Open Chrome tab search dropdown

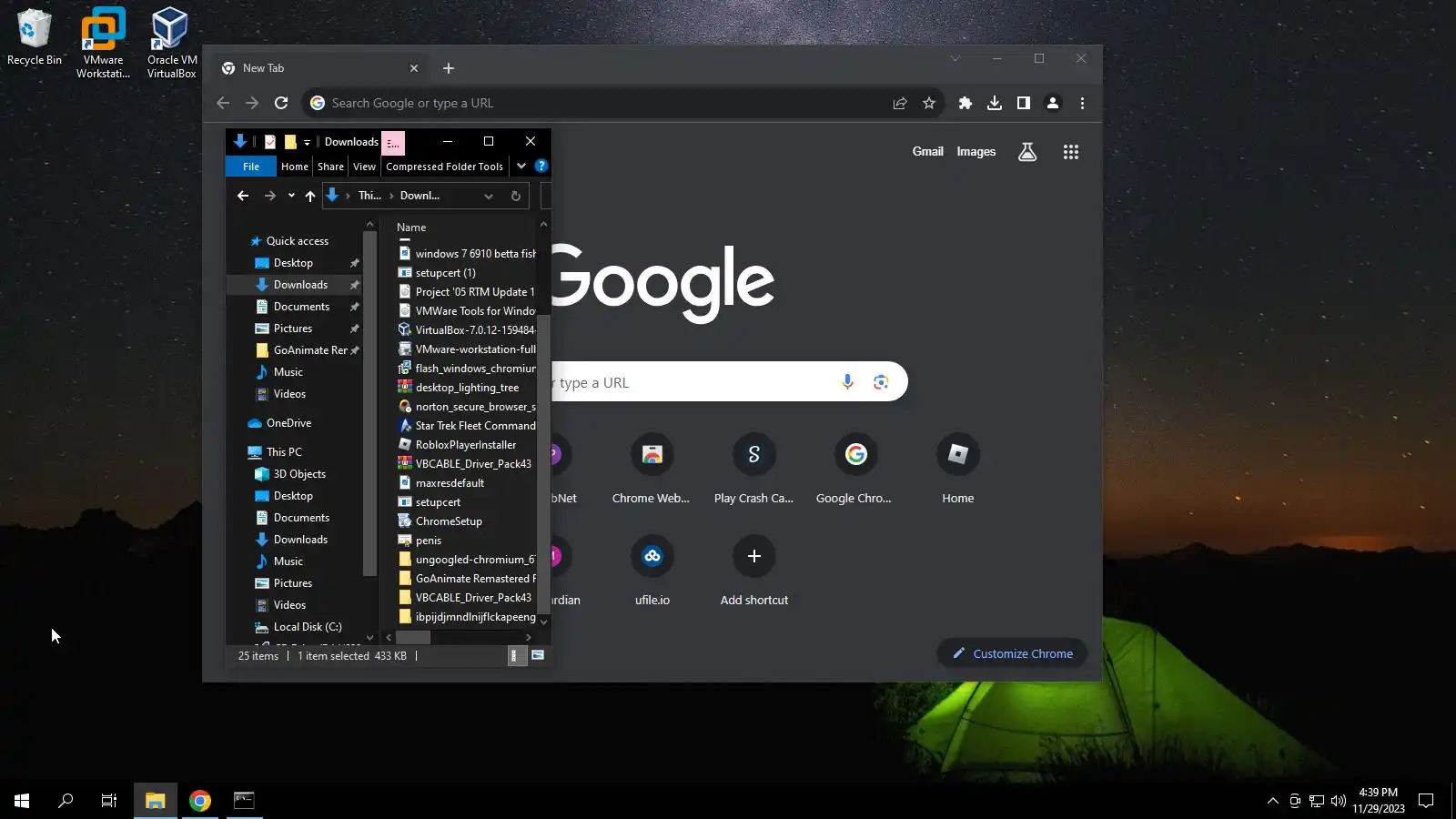coord(955,58)
